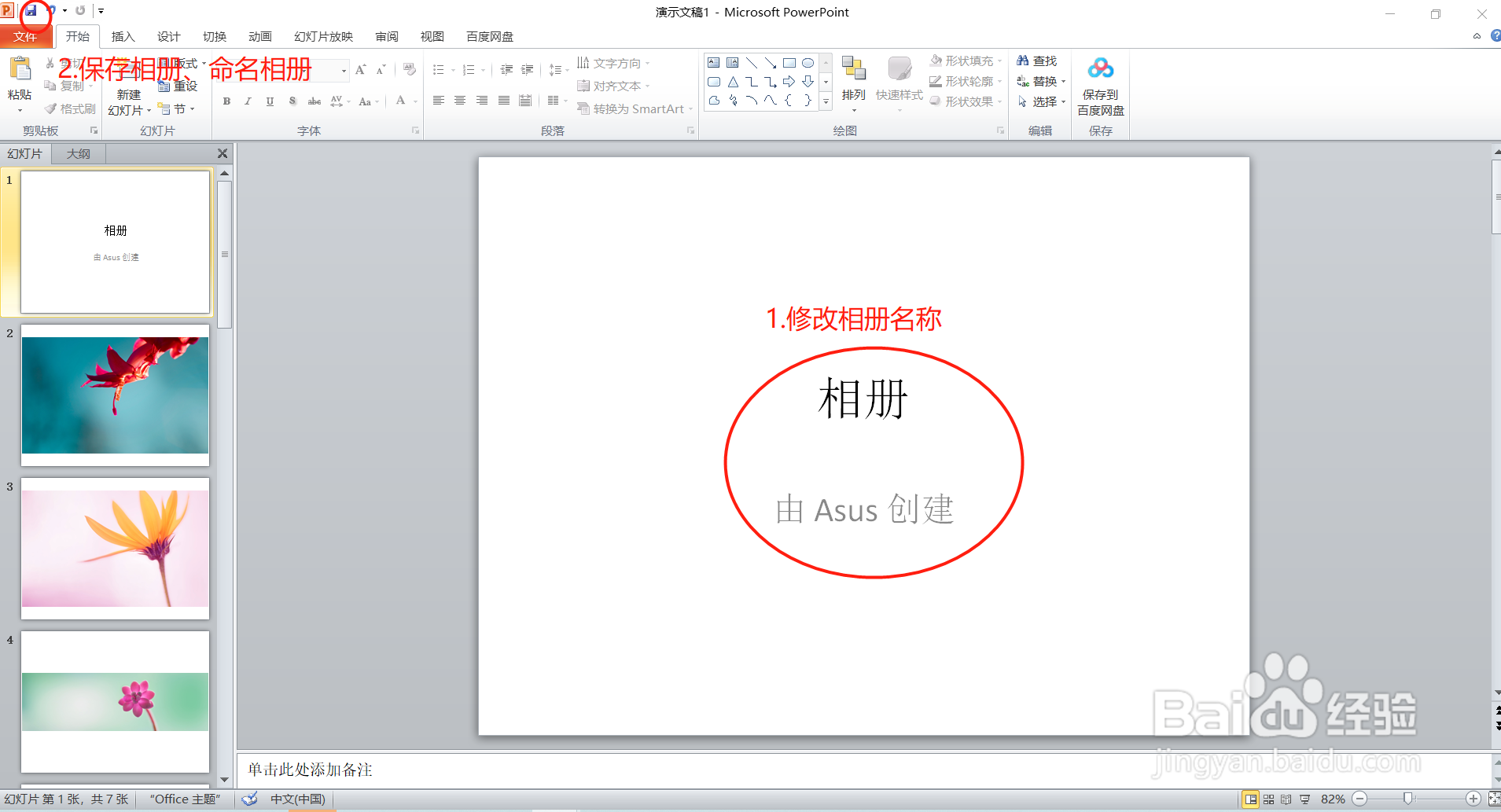Switch to Slide Show (幻灯片放映) tab
This screenshot has width=1501, height=812.
coord(324,37)
